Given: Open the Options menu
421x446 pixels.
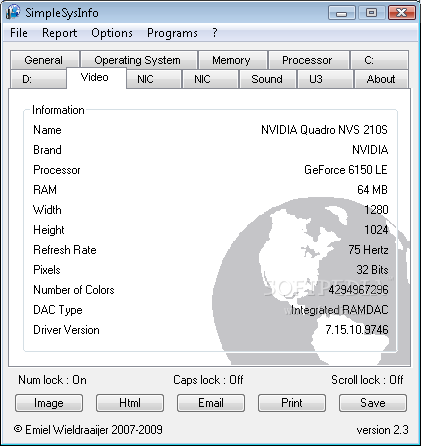Looking at the screenshot, I should tap(112, 33).
